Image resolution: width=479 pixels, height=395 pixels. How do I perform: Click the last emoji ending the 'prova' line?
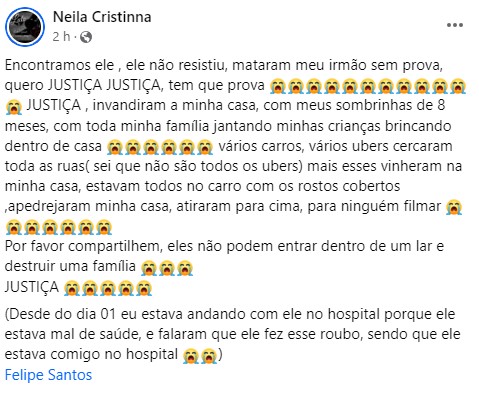[458, 86]
